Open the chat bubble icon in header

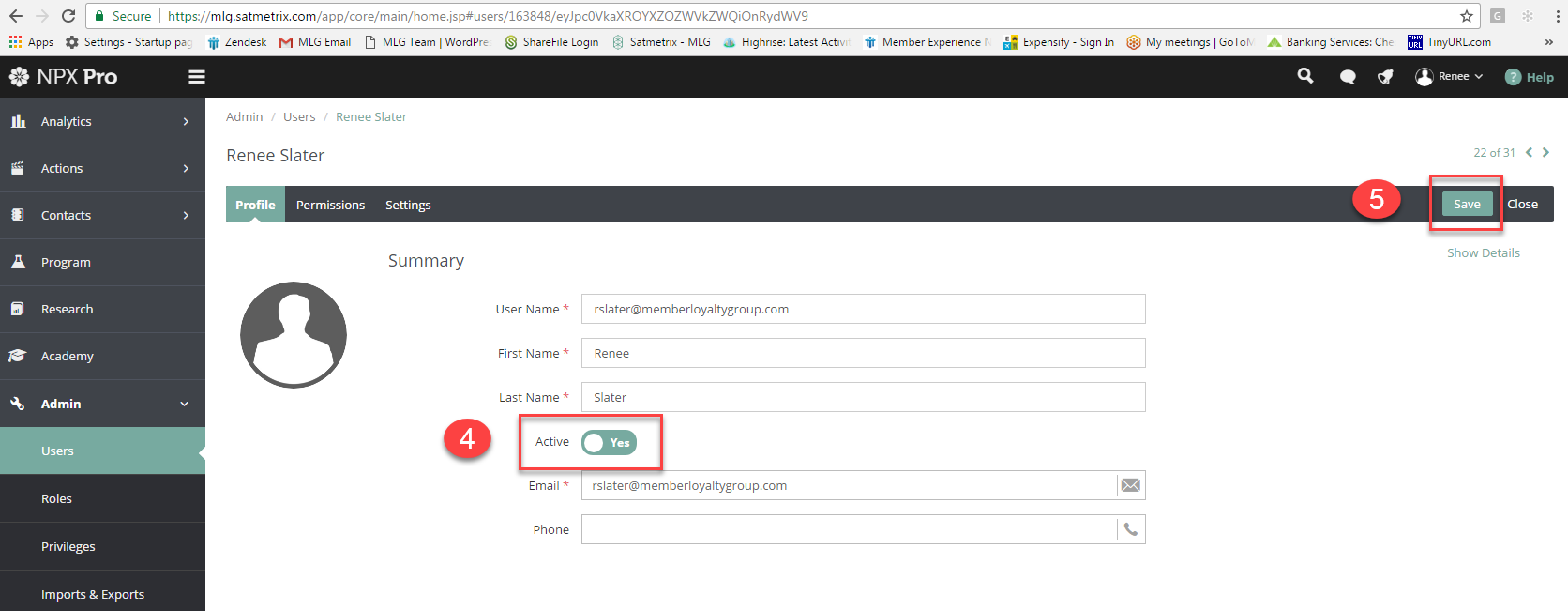coord(1348,77)
